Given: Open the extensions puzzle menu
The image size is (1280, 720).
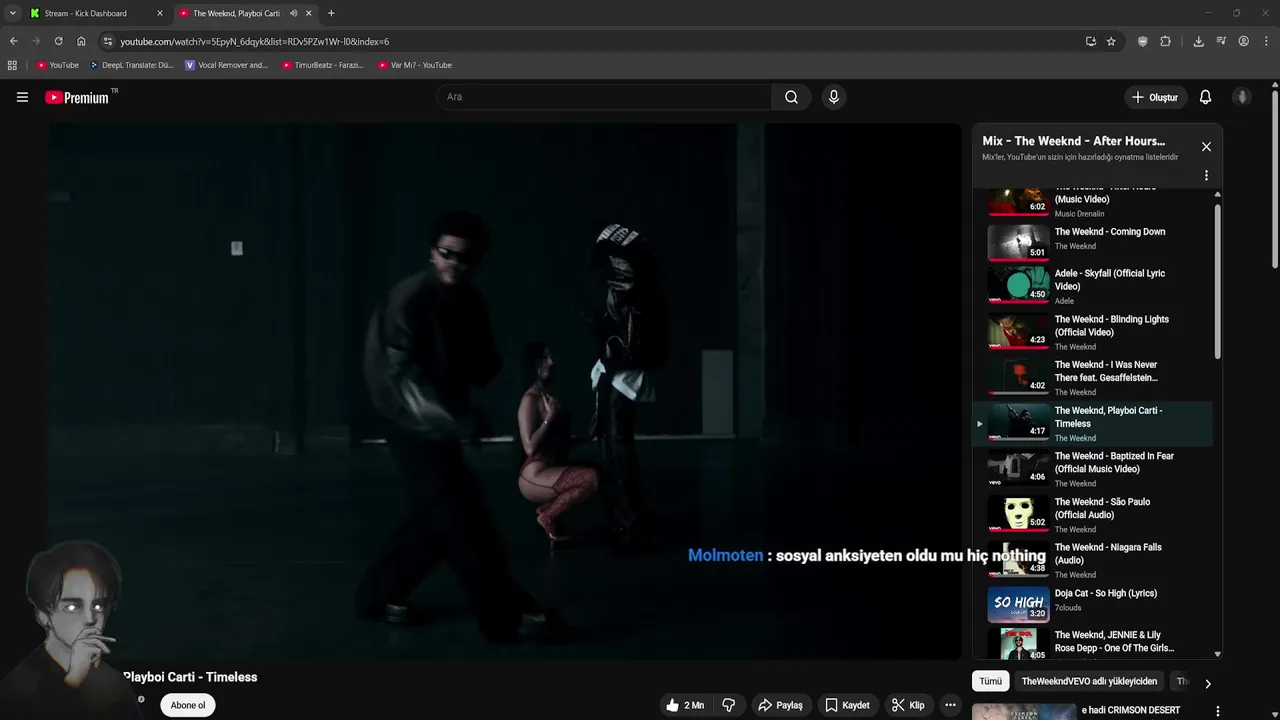Looking at the screenshot, I should pyautogui.click(x=1165, y=41).
